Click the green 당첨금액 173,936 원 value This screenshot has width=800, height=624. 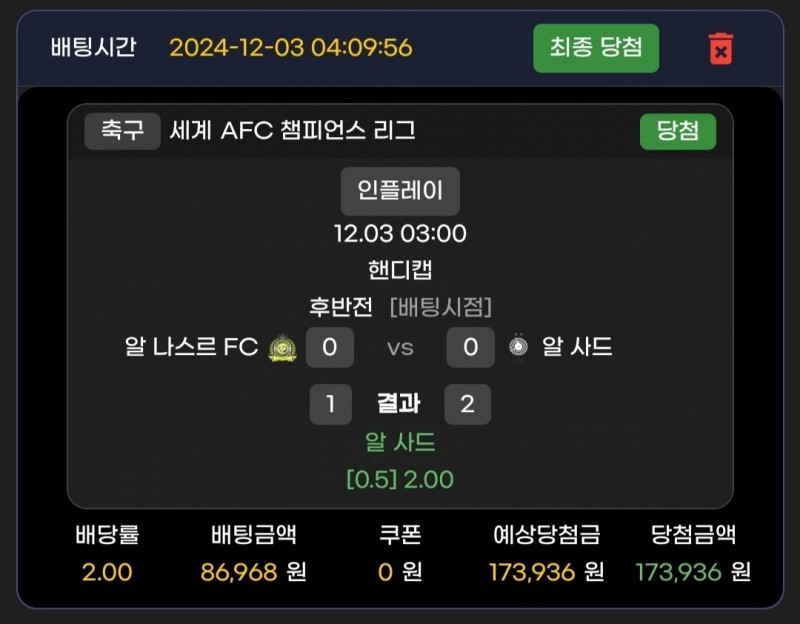click(692, 572)
